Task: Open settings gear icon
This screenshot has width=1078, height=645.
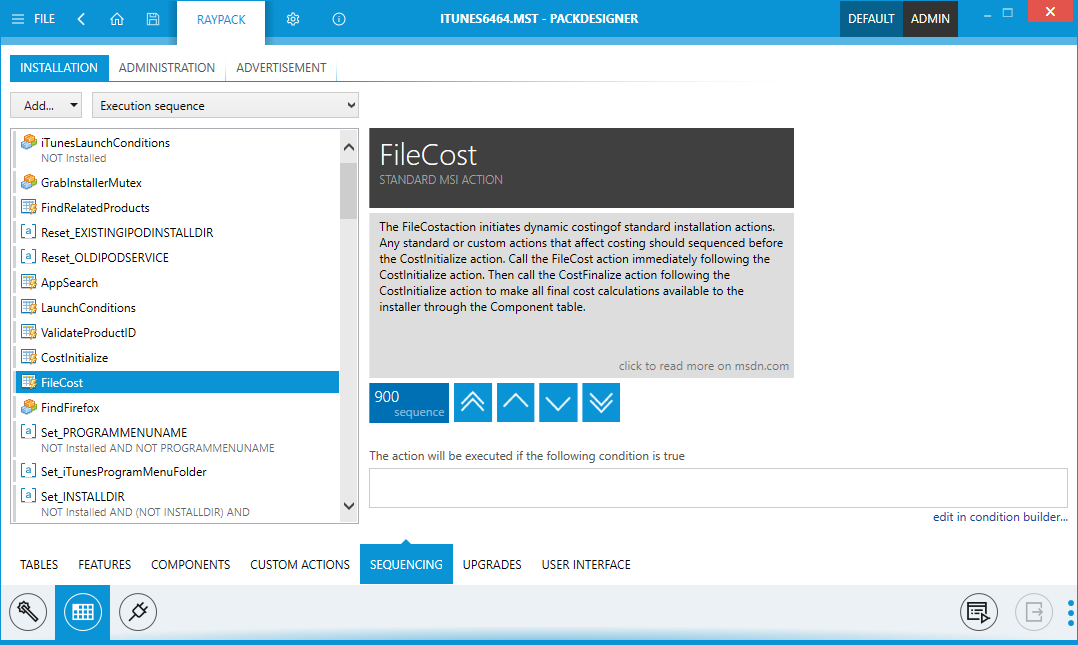Action: coord(293,19)
